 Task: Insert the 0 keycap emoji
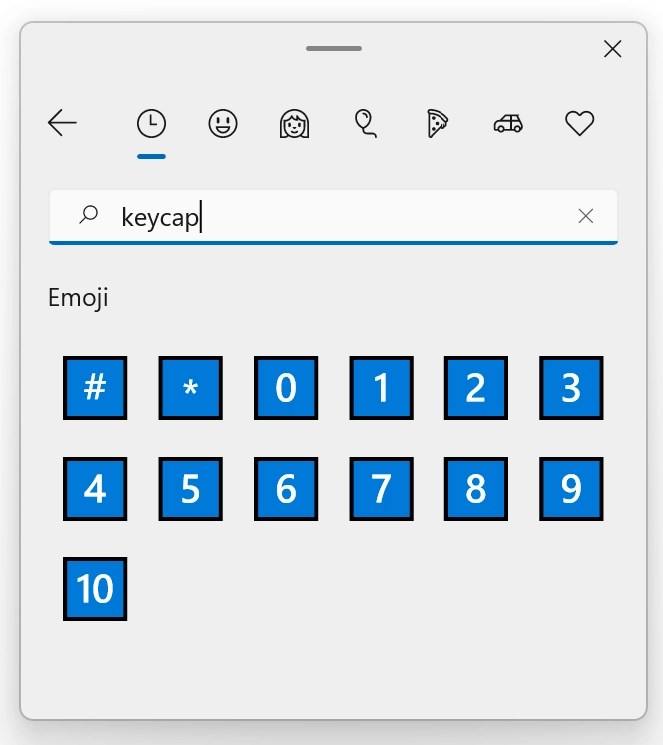coord(286,388)
